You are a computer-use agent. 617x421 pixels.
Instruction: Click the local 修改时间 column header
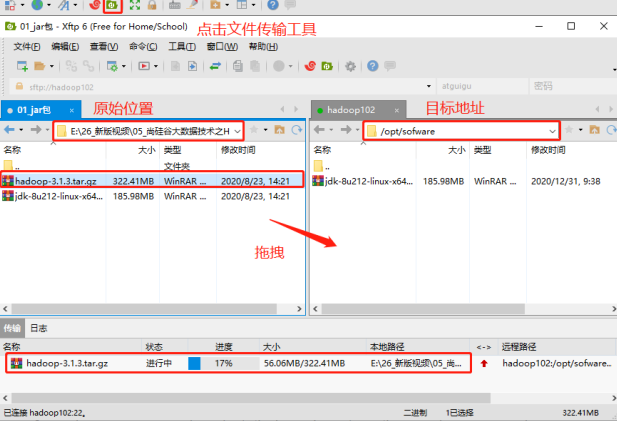coord(238,150)
